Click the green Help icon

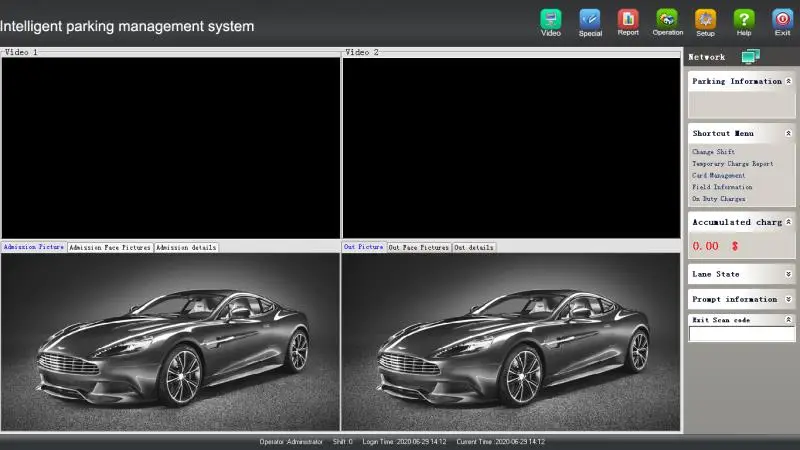point(744,19)
